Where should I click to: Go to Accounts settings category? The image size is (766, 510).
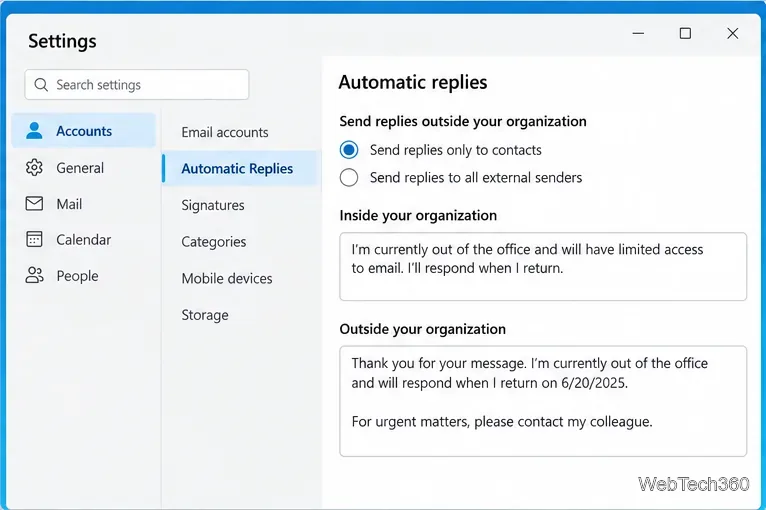(x=84, y=130)
